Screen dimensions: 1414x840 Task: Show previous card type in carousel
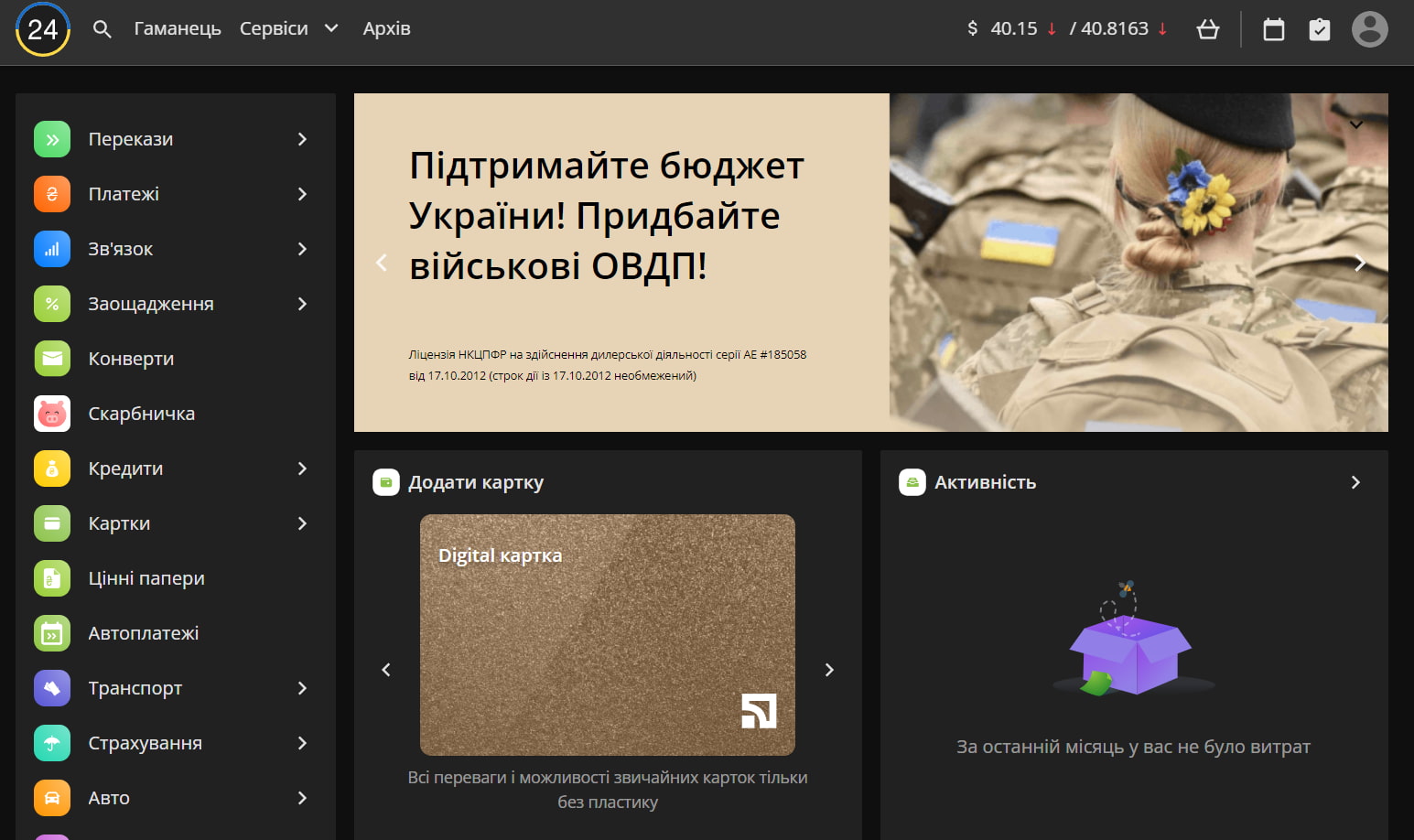tap(386, 670)
